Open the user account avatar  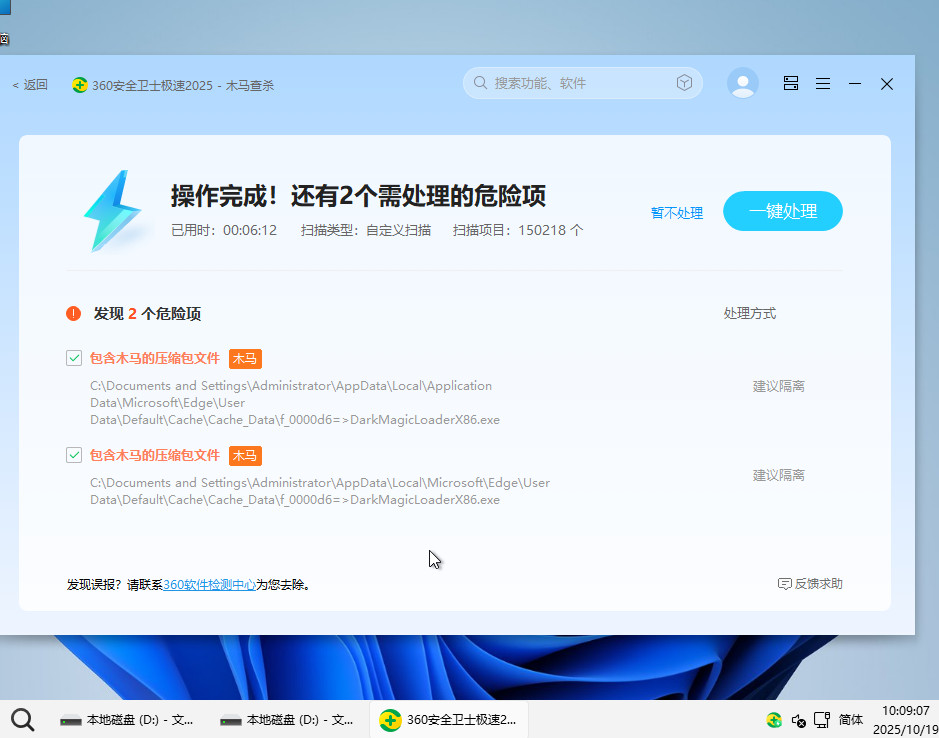tap(743, 83)
